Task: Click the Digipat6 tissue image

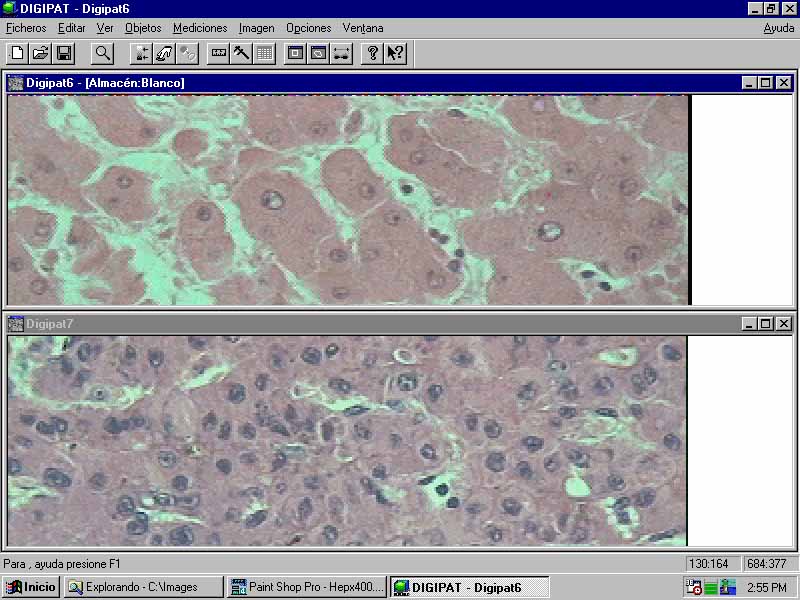Action: [x=348, y=200]
